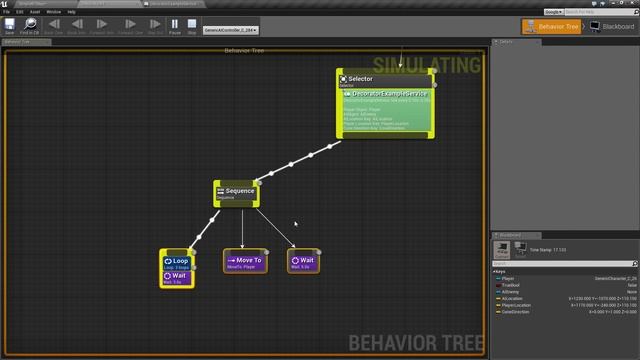Stop the simulation
The width and height of the screenshot is (640, 360).
click(x=192, y=26)
